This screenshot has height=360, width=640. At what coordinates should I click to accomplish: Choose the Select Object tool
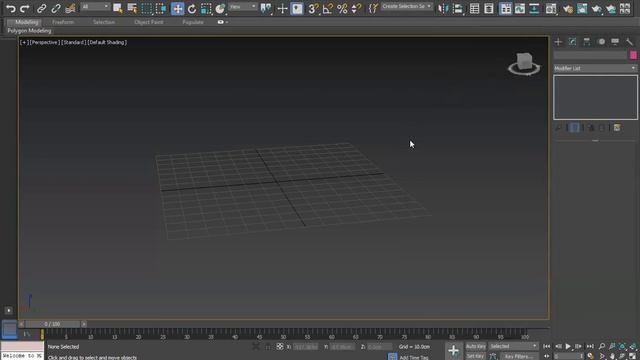pos(118,8)
